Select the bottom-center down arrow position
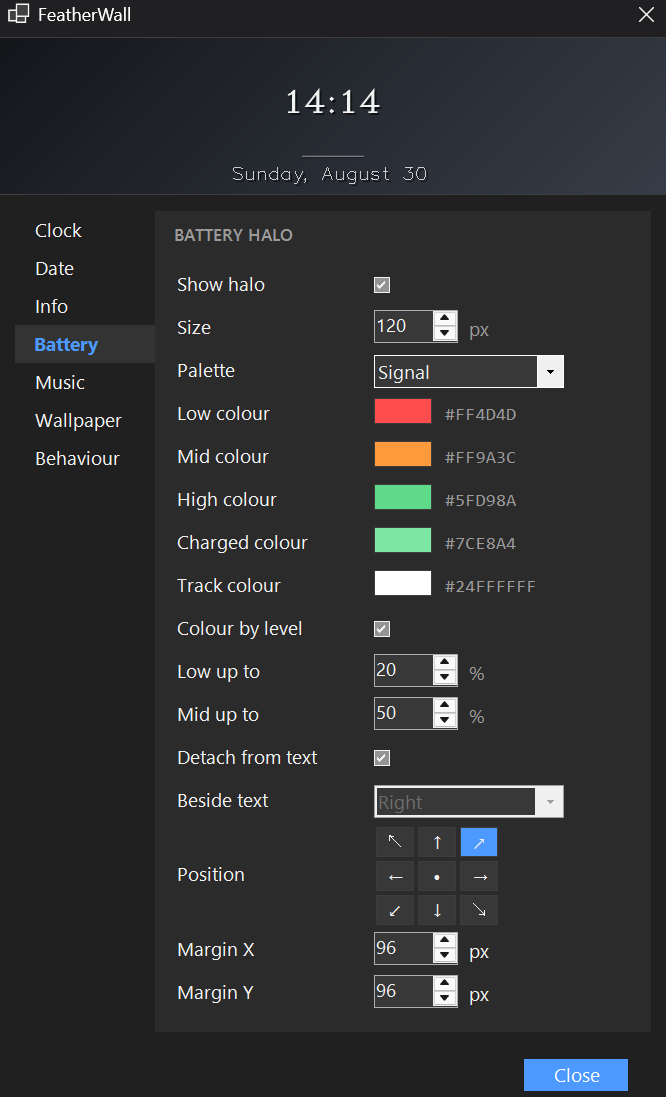 (x=437, y=910)
